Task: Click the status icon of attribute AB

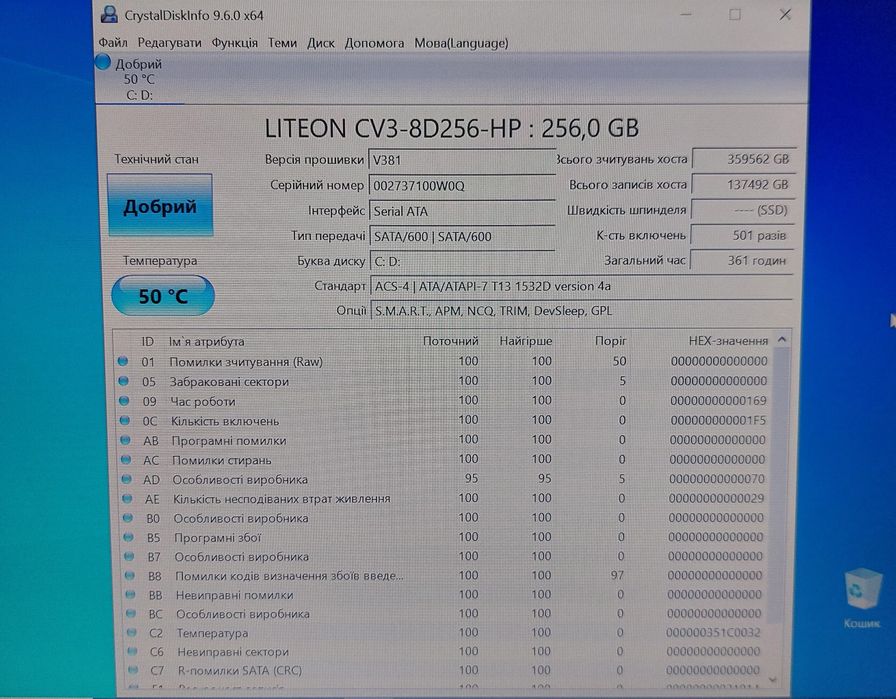Action: (x=126, y=440)
